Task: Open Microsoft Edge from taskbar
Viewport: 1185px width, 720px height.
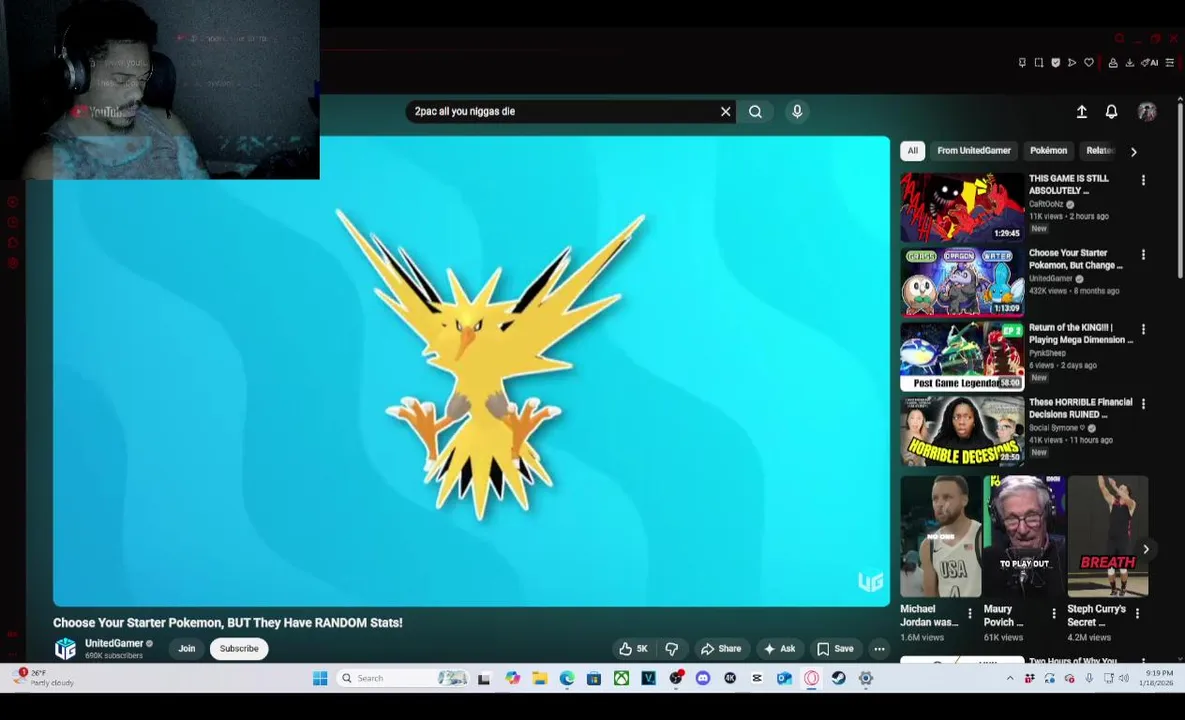Action: [x=567, y=678]
